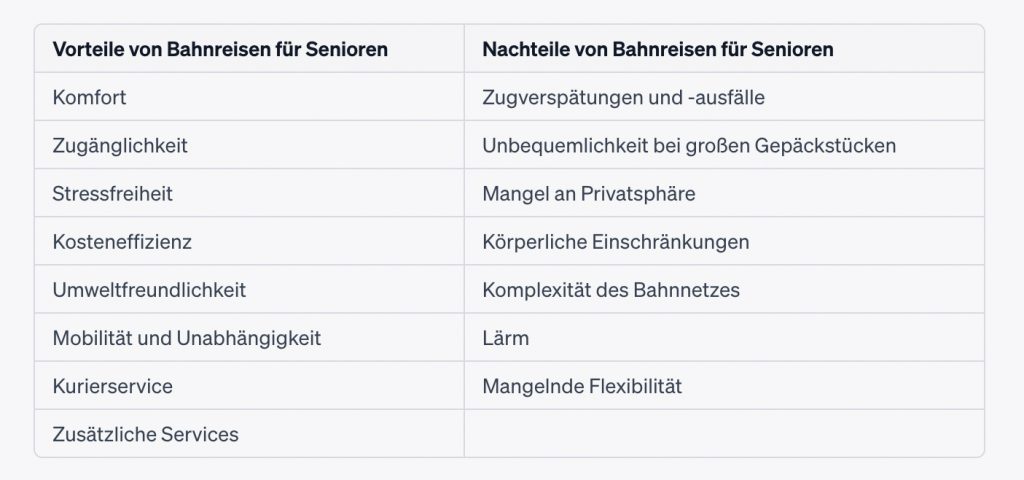Image resolution: width=1024 pixels, height=480 pixels.
Task: Select the 'Kurierservice' entry
Action: pyautogui.click(x=112, y=386)
